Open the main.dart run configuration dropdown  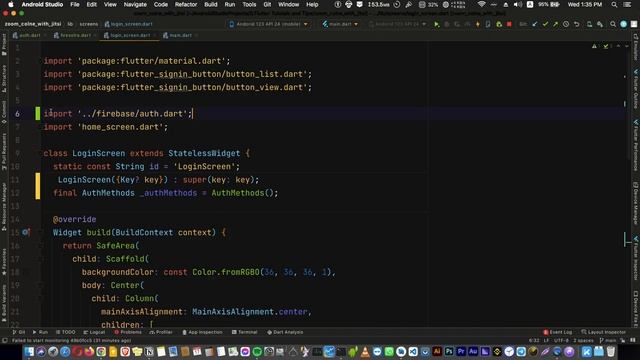tap(340, 24)
